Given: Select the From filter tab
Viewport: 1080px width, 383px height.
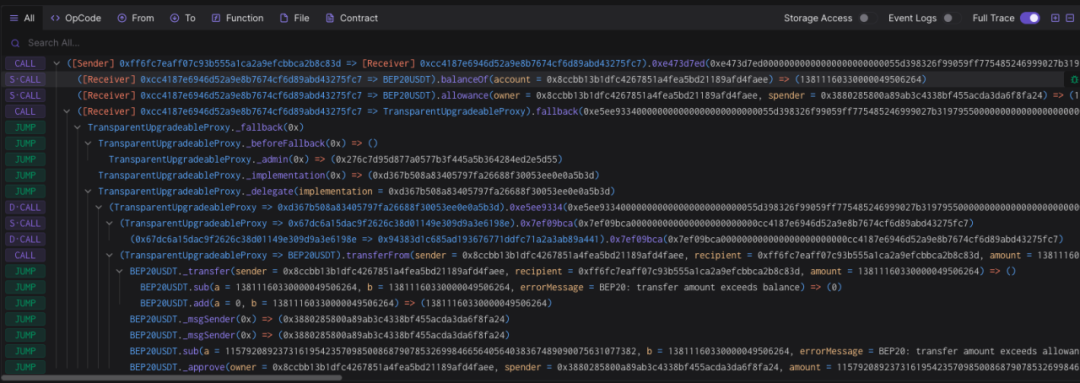Looking at the screenshot, I should 136,18.
